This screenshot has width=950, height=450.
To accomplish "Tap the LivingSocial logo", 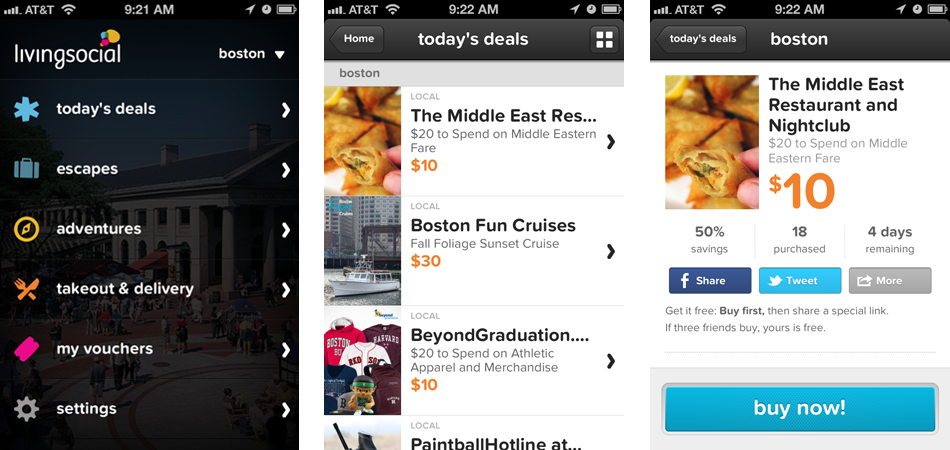I will pos(67,49).
